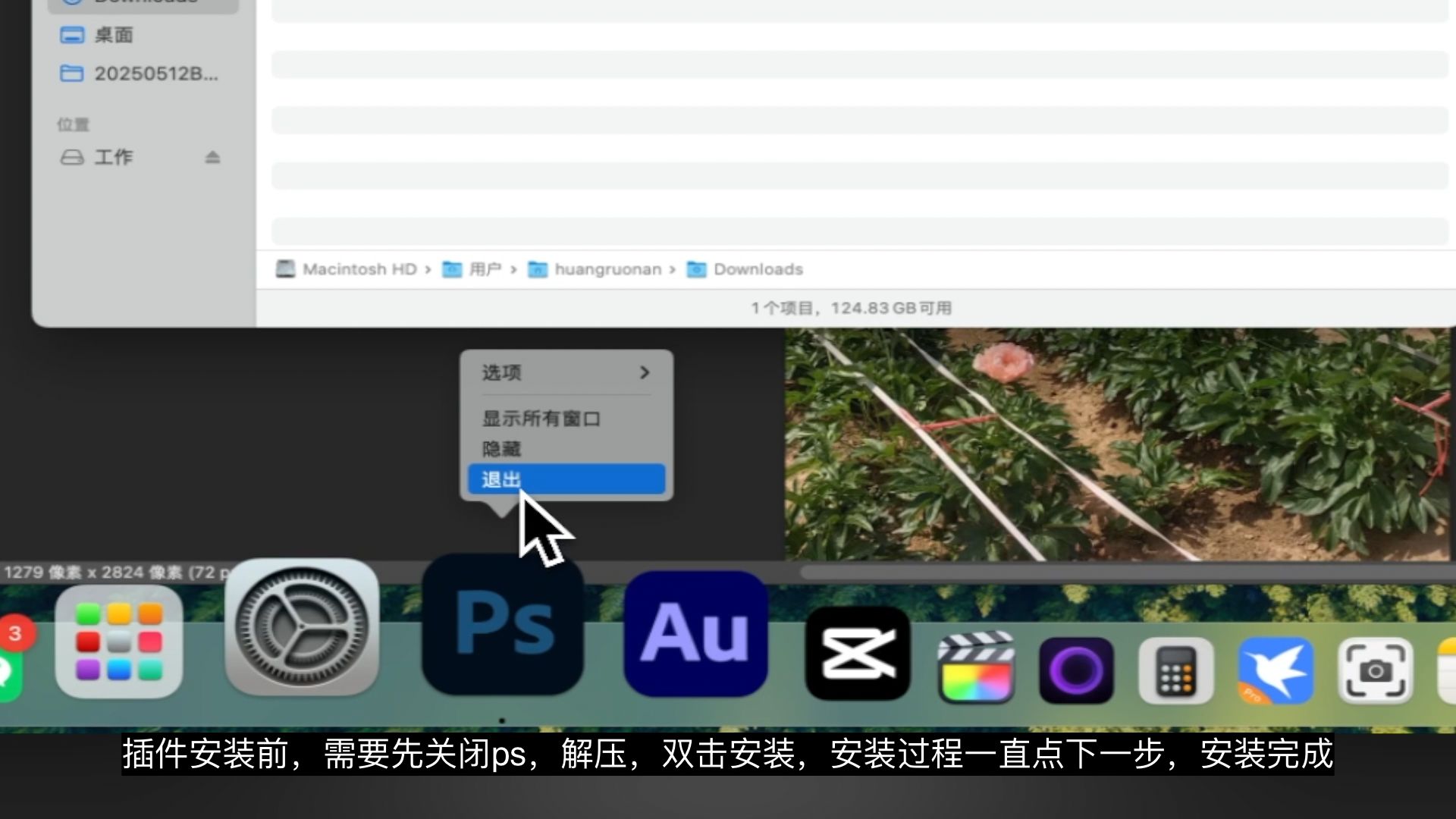The image size is (1456, 819).
Task: Click the horizontal scrollbar under image
Action: pos(1122,573)
